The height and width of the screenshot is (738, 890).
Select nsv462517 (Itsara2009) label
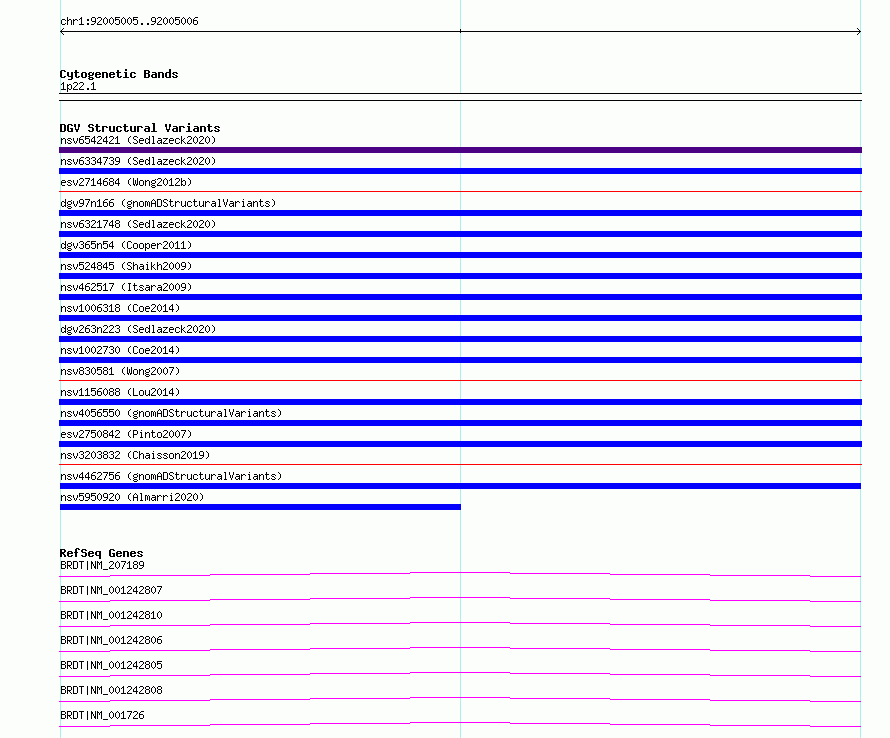coord(126,287)
